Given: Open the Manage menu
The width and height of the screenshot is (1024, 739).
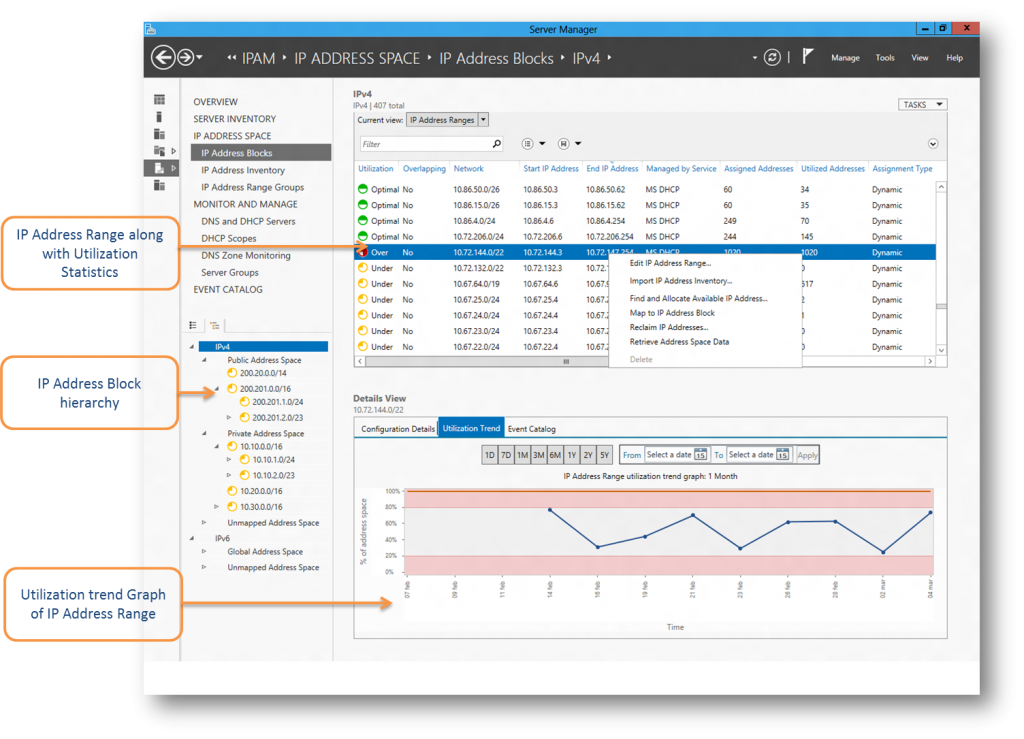Looking at the screenshot, I should click(845, 57).
